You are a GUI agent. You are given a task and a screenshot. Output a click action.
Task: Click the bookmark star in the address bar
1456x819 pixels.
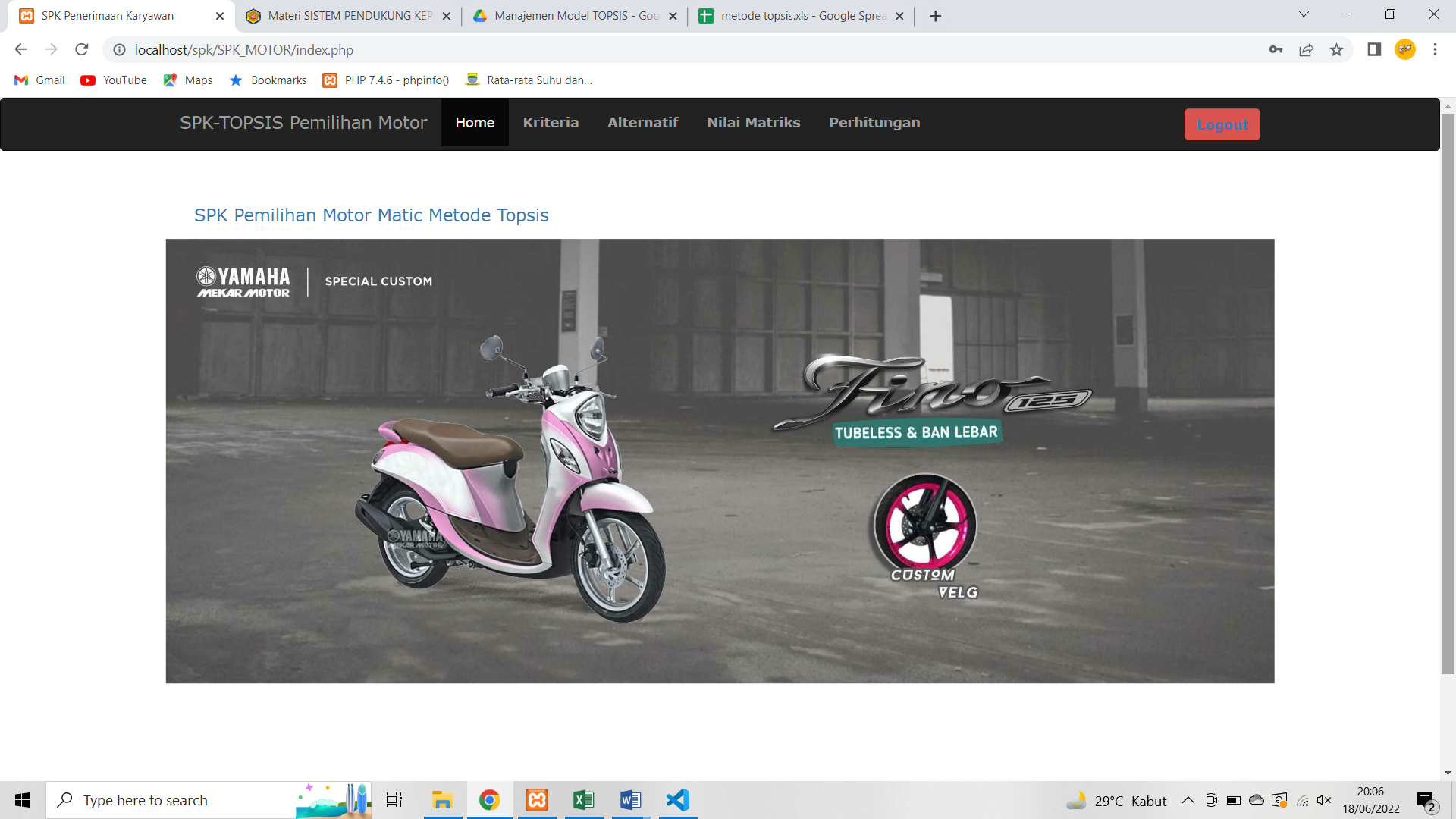tap(1337, 49)
